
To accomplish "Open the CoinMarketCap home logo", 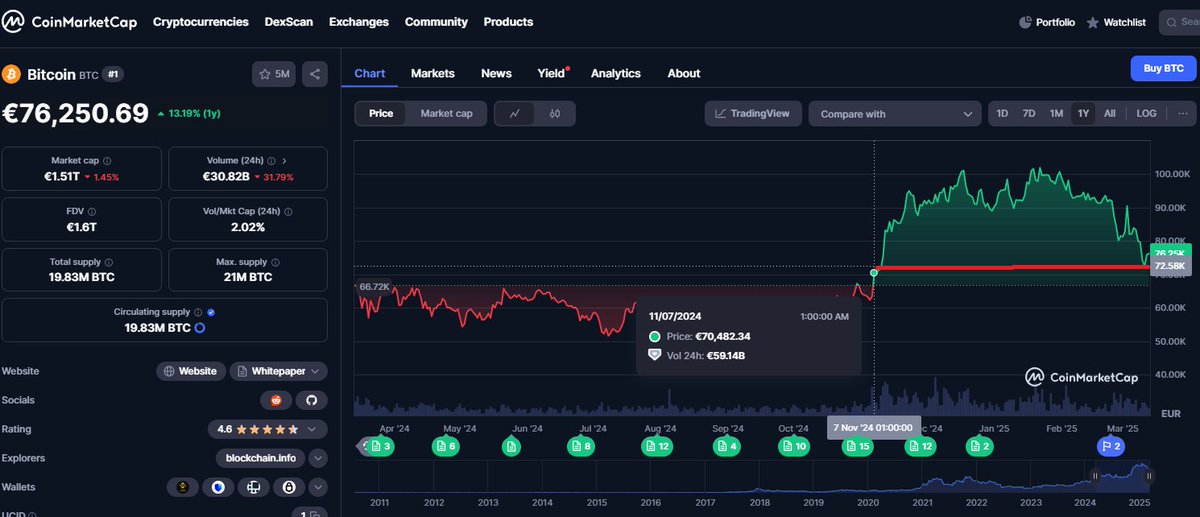I will coord(70,21).
